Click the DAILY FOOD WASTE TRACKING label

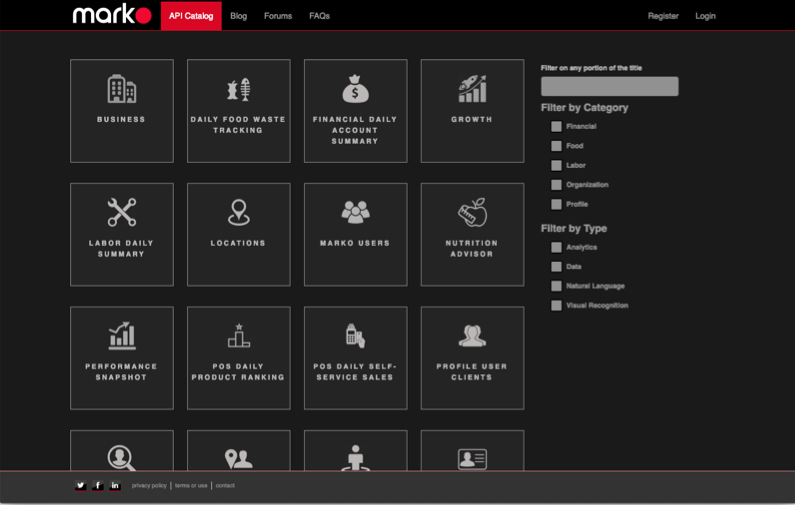tap(238, 125)
